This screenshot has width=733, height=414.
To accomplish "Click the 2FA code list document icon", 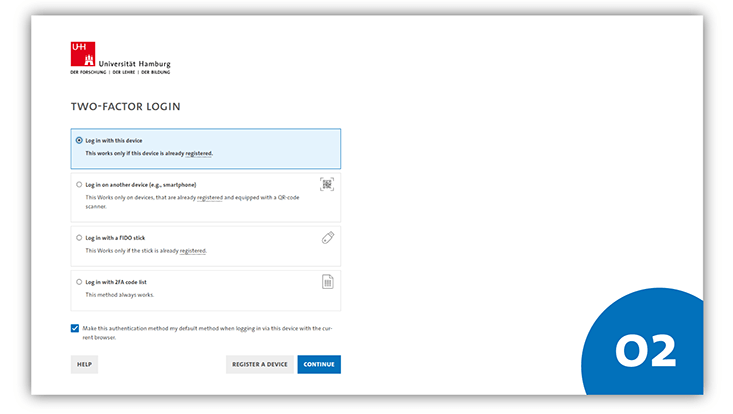I will 327,282.
